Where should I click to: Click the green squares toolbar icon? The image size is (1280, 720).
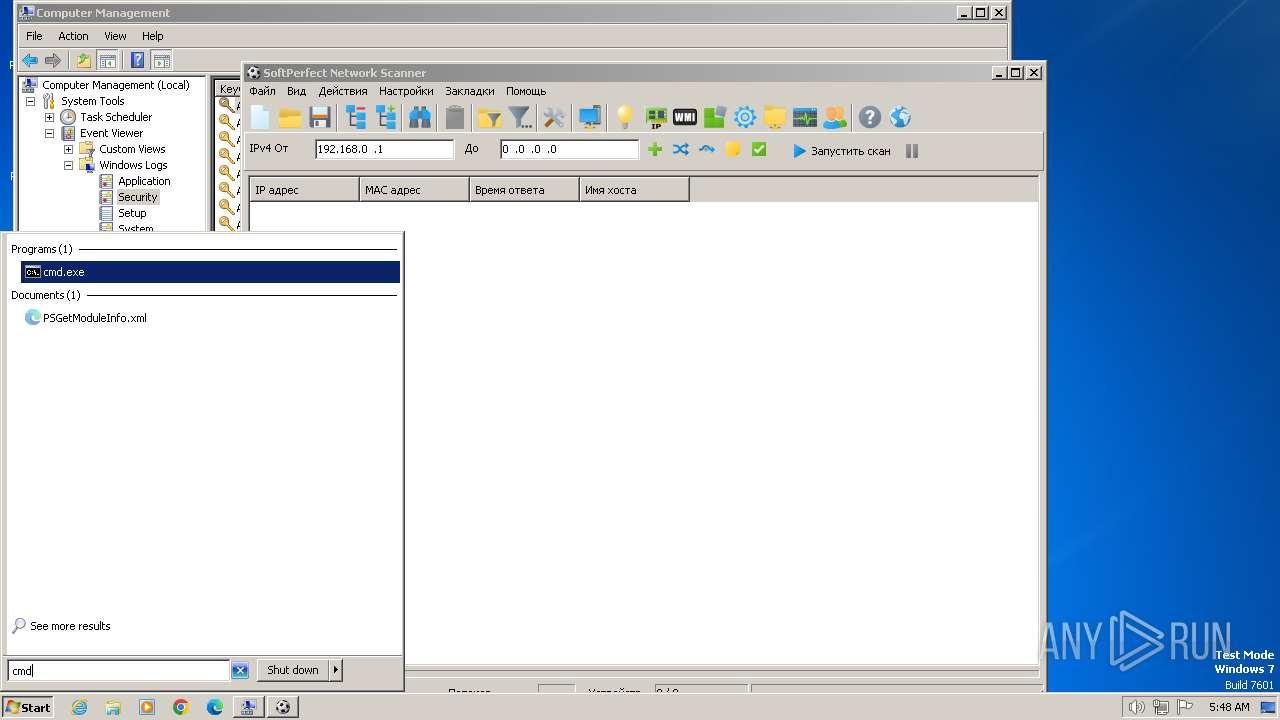tap(714, 118)
